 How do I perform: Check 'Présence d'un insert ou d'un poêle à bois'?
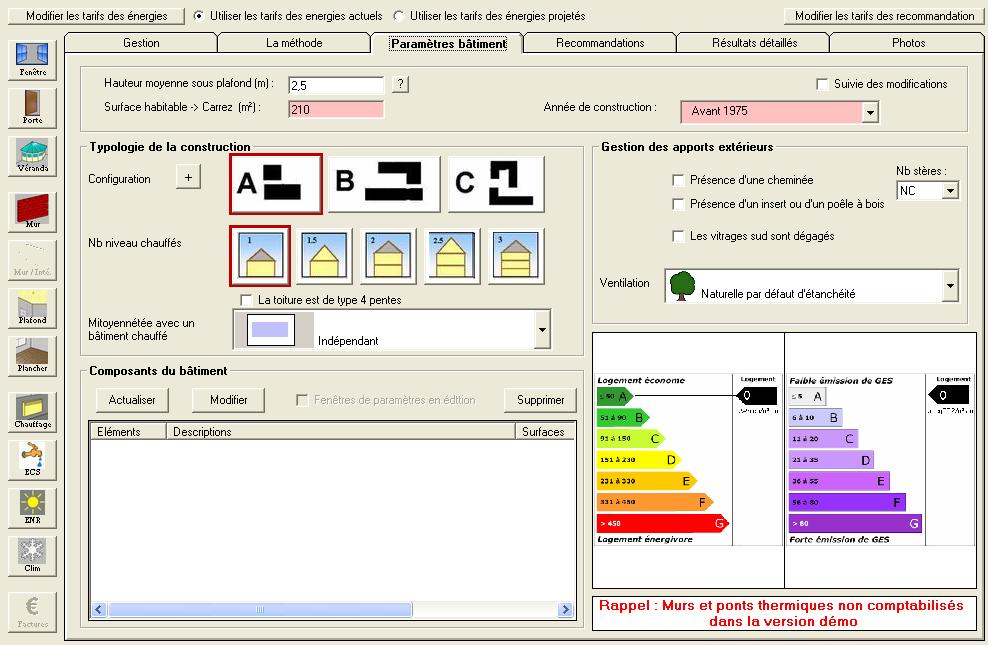(x=678, y=204)
